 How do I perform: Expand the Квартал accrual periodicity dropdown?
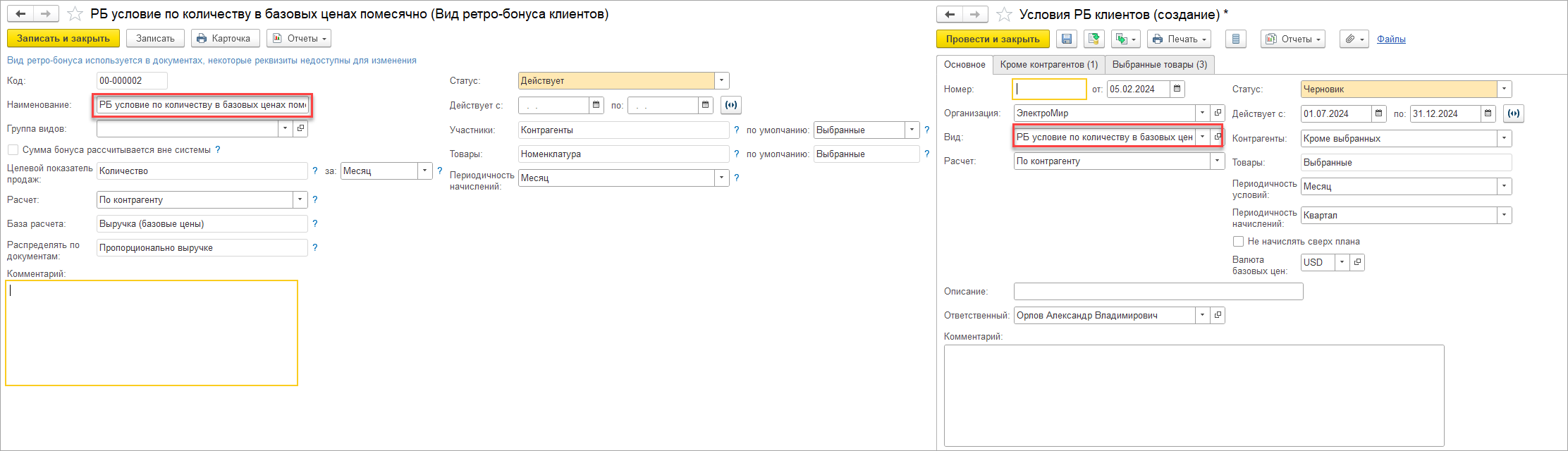tap(1505, 216)
